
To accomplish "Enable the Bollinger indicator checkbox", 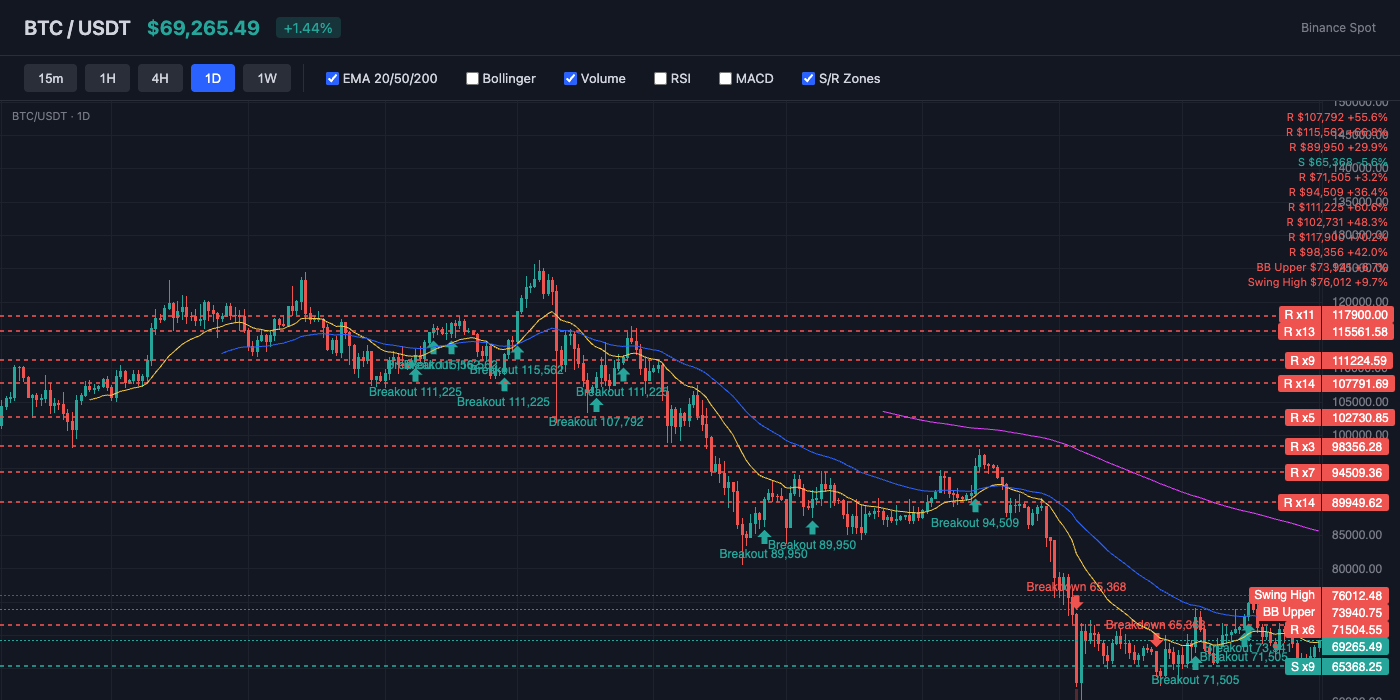I will (x=472, y=78).
